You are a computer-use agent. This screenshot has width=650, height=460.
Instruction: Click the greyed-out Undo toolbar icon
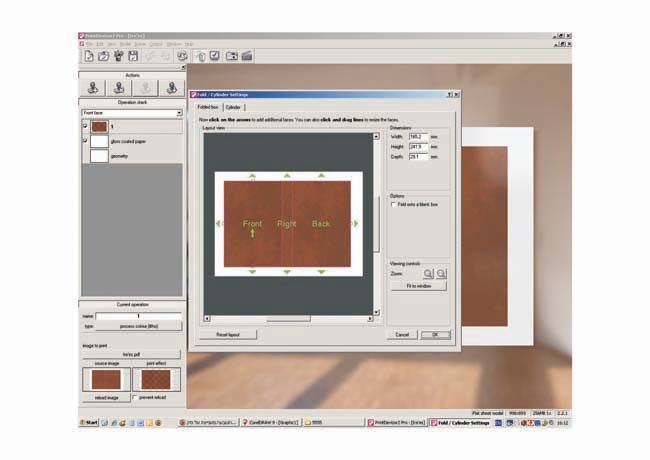[150, 56]
